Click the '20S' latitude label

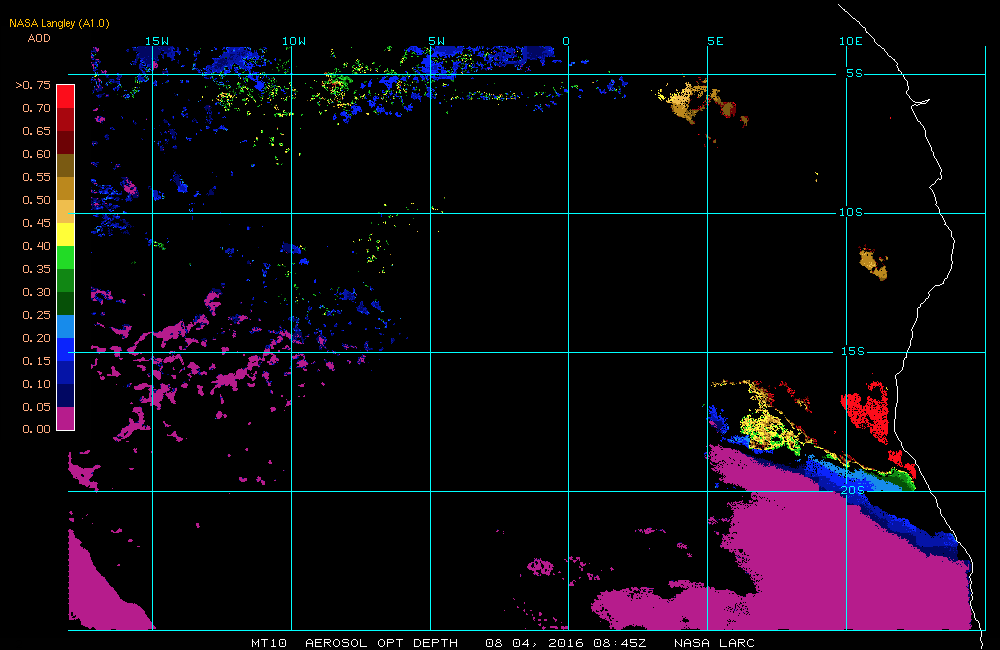(853, 490)
